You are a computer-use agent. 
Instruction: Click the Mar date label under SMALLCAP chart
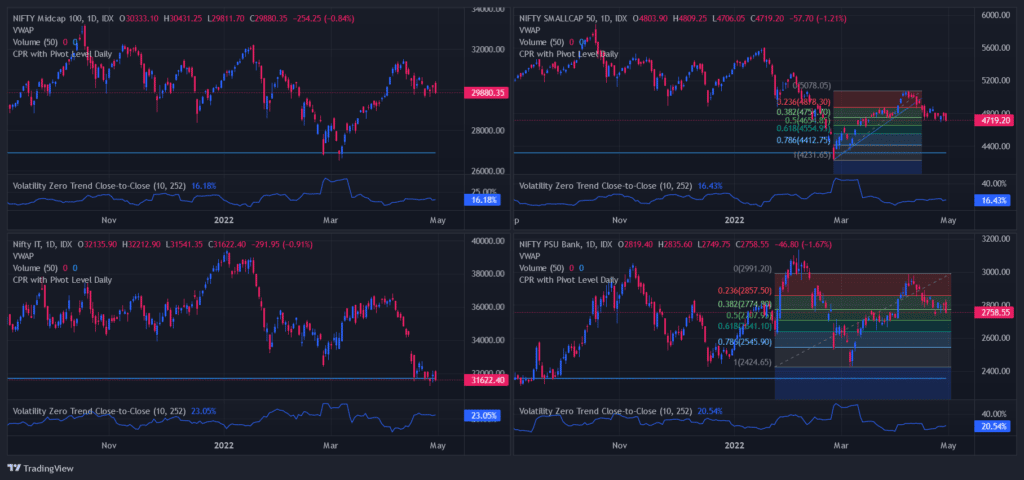[x=842, y=220]
